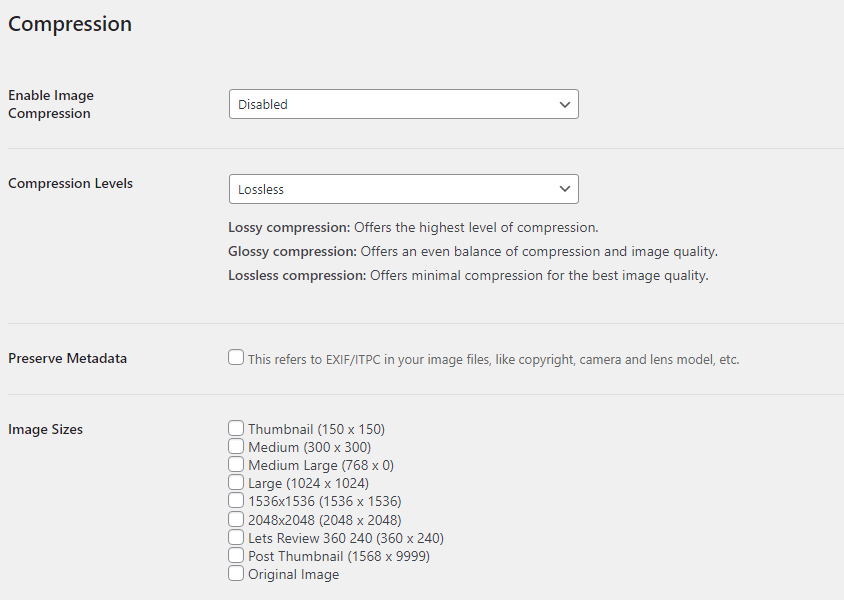
Task: Tick the Medium (300 x 300) checkbox
Action: pos(236,447)
